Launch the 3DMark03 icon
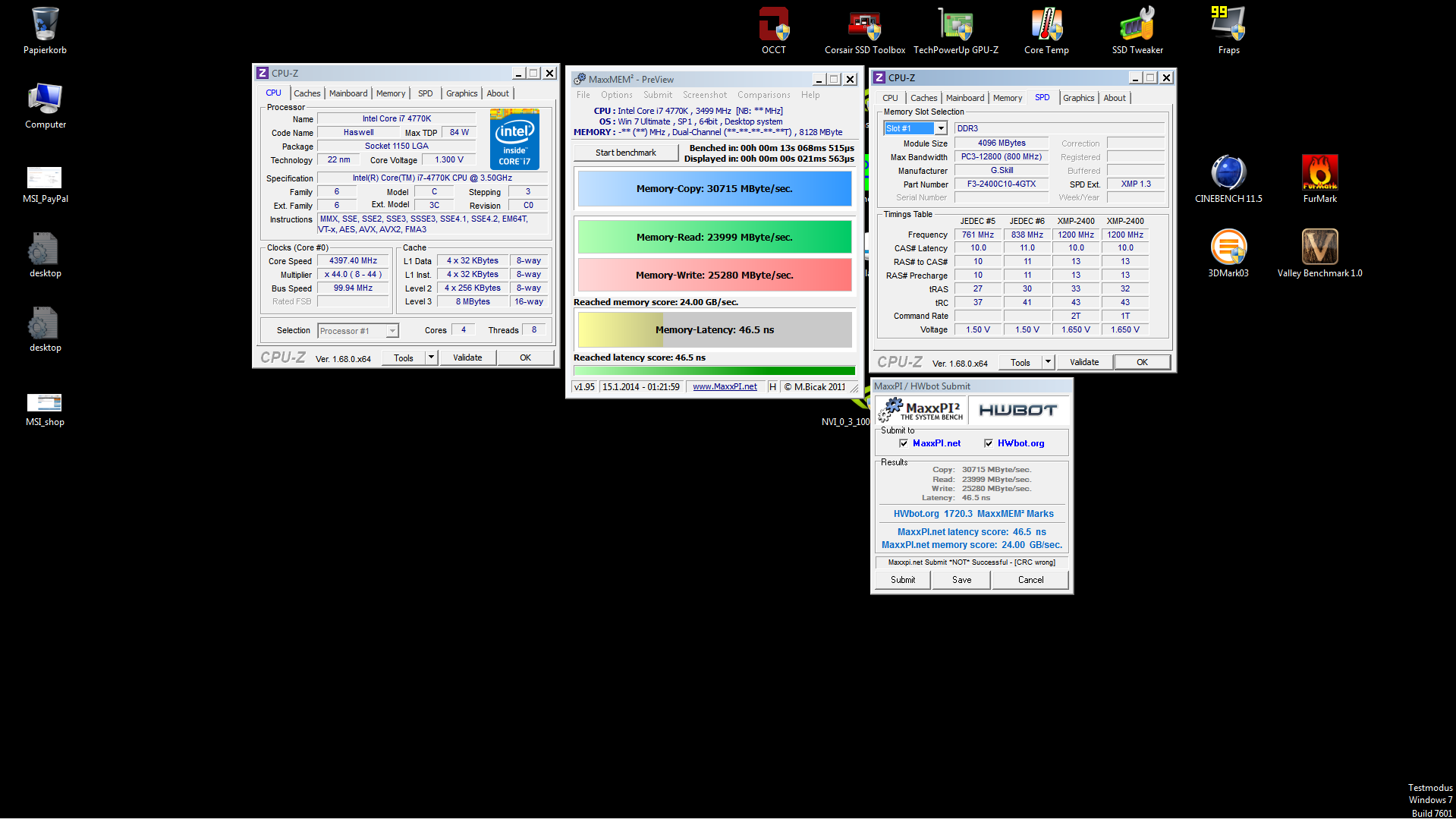Screen dimensions: 1456x819 tap(1228, 253)
